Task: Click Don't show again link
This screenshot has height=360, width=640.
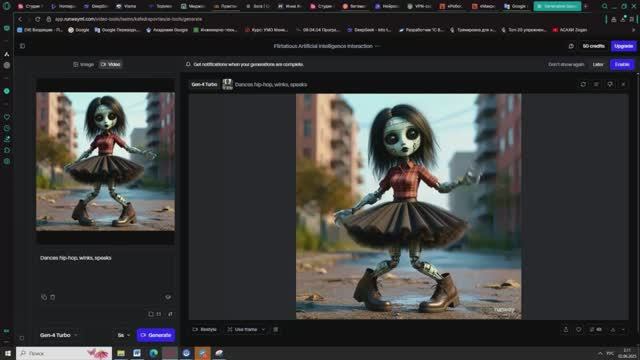Action: [x=566, y=64]
